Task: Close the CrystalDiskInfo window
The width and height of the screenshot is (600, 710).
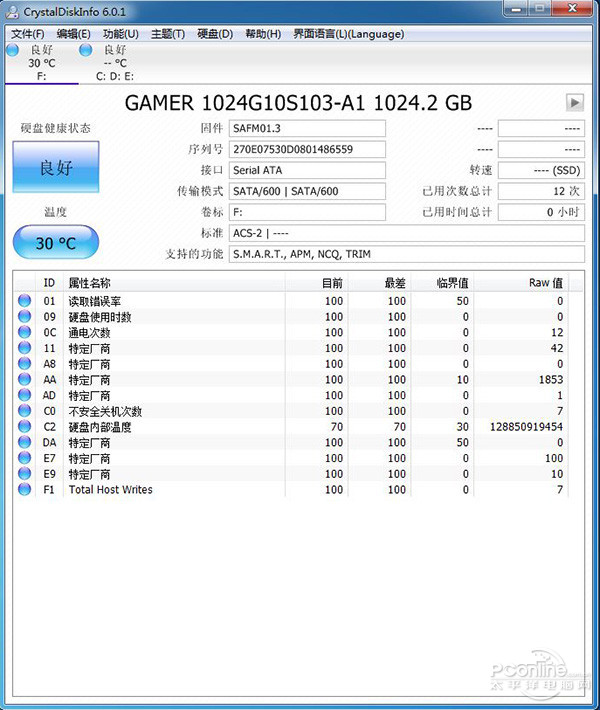Action: click(x=572, y=9)
